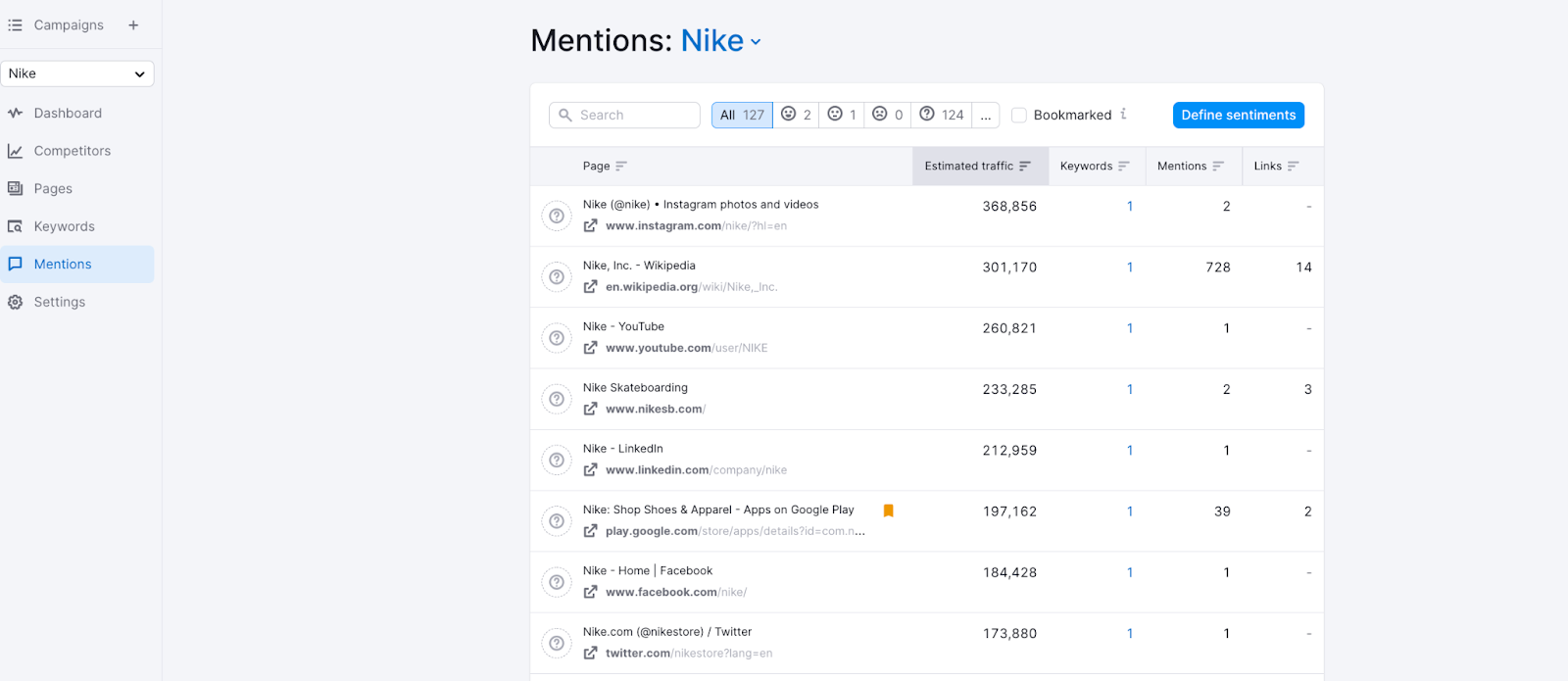This screenshot has height=681, width=1568.
Task: Go to Dashboard in the sidebar
Action: pyautogui.click(x=68, y=114)
